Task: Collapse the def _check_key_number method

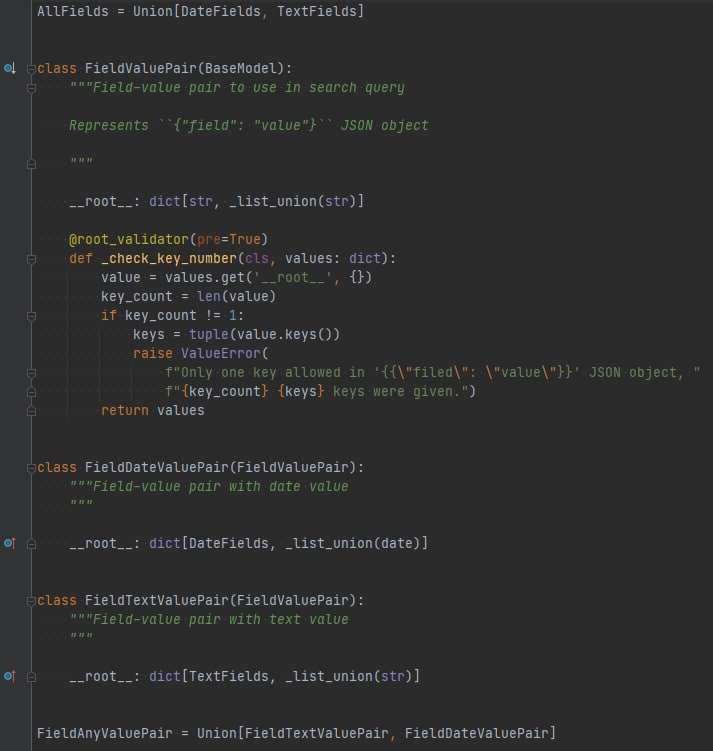Action: click(32, 259)
